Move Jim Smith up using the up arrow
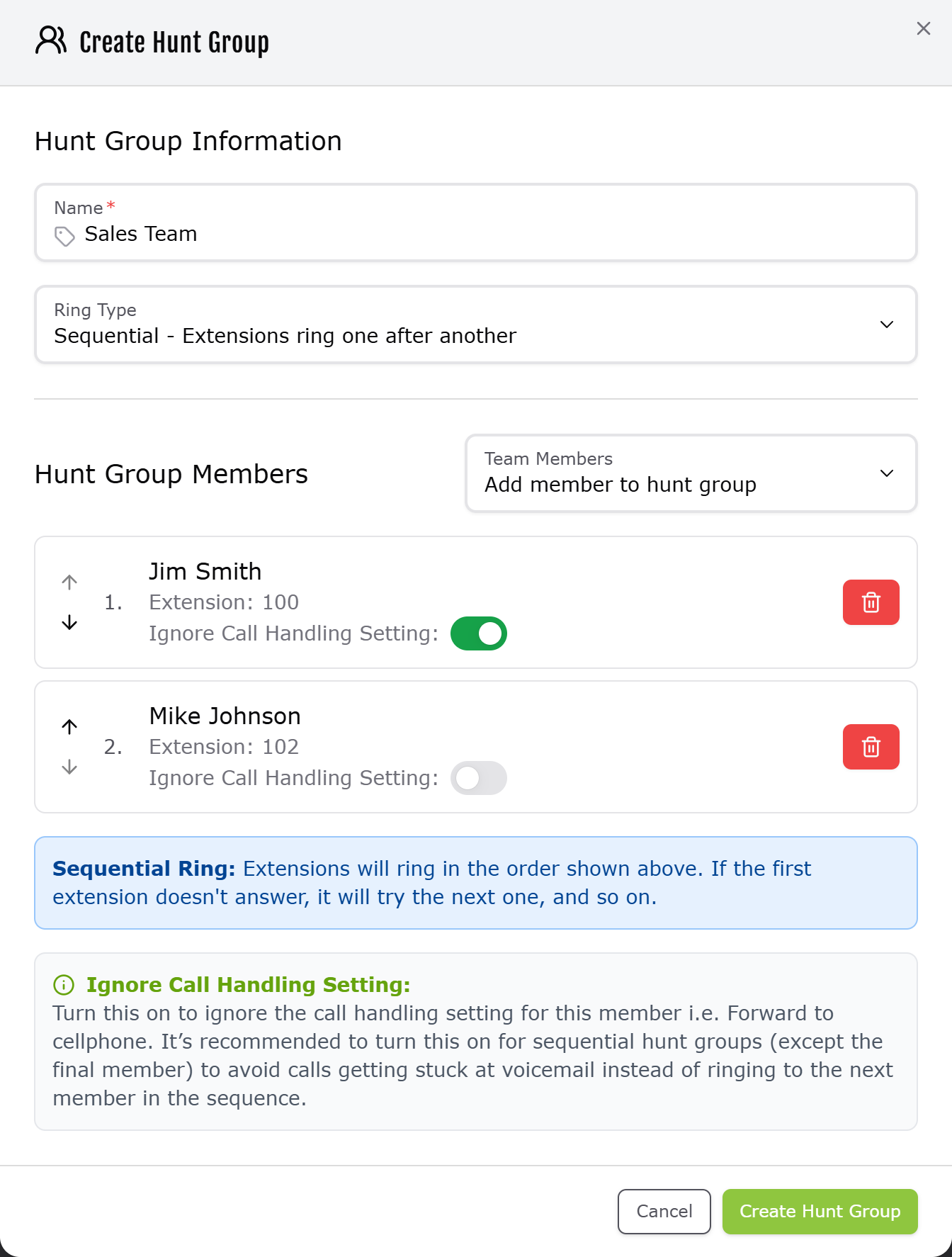Screen dimensions: 952x1257 (69, 582)
